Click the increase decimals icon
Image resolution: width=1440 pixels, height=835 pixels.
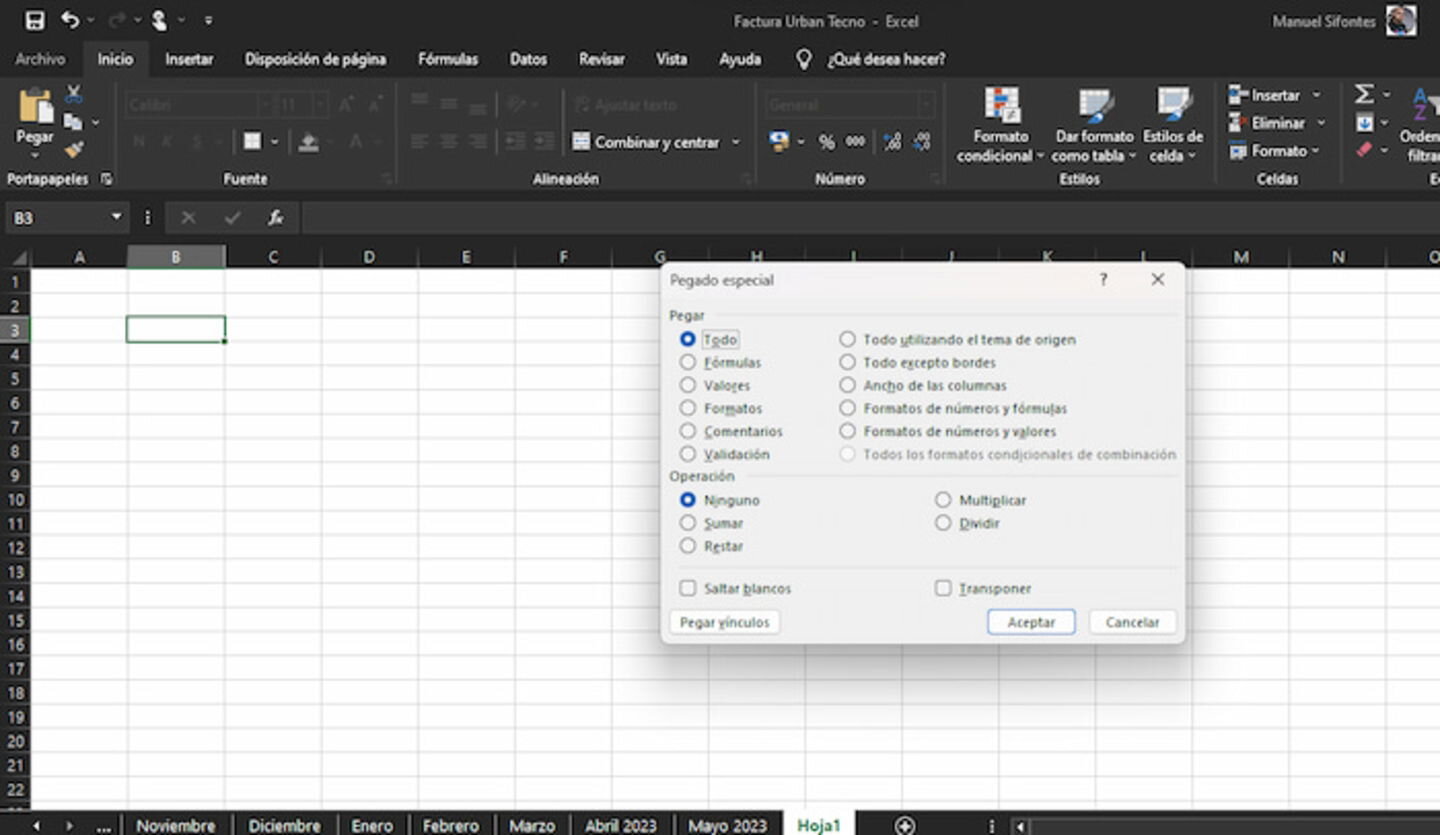coord(893,142)
